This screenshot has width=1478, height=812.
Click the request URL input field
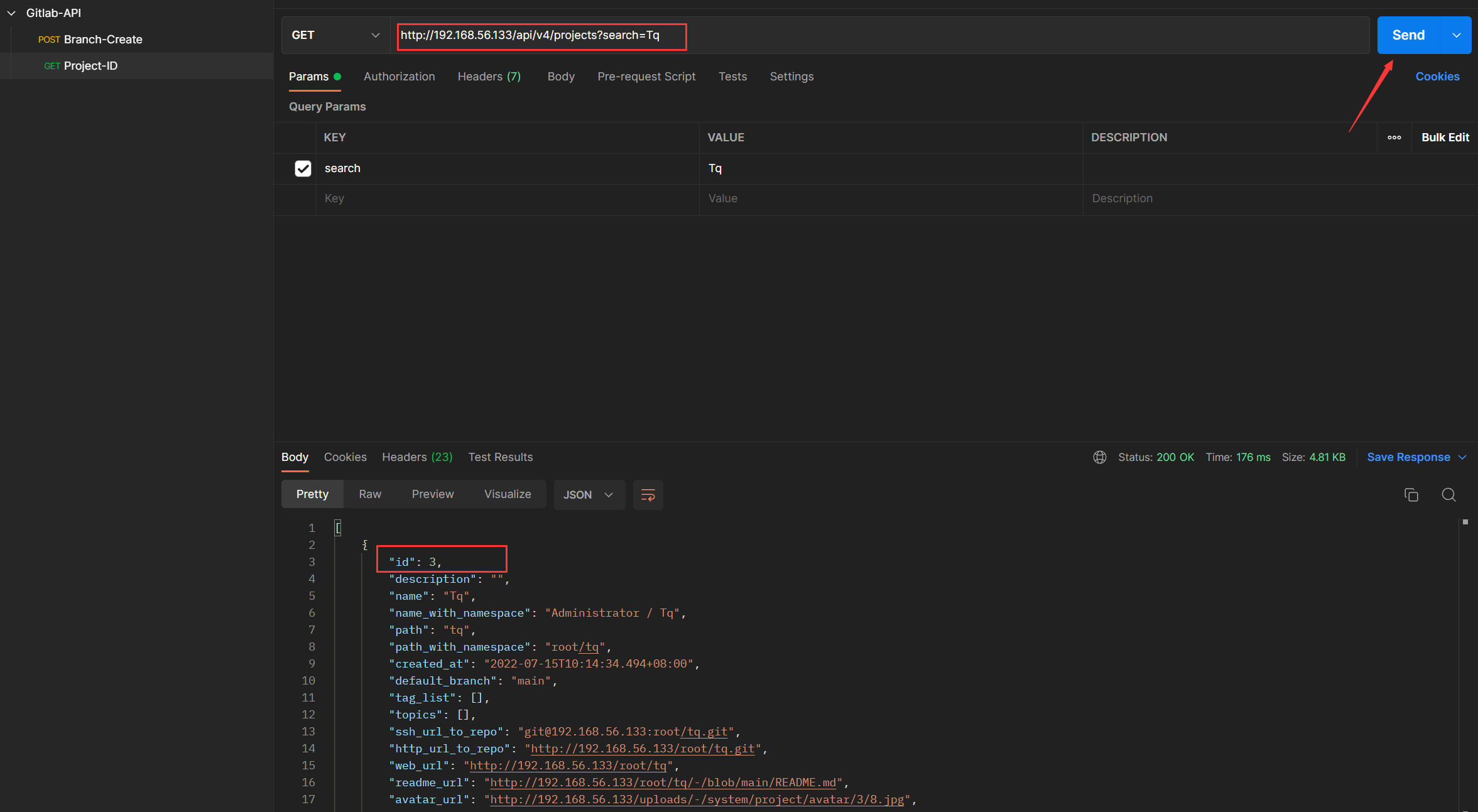(879, 35)
